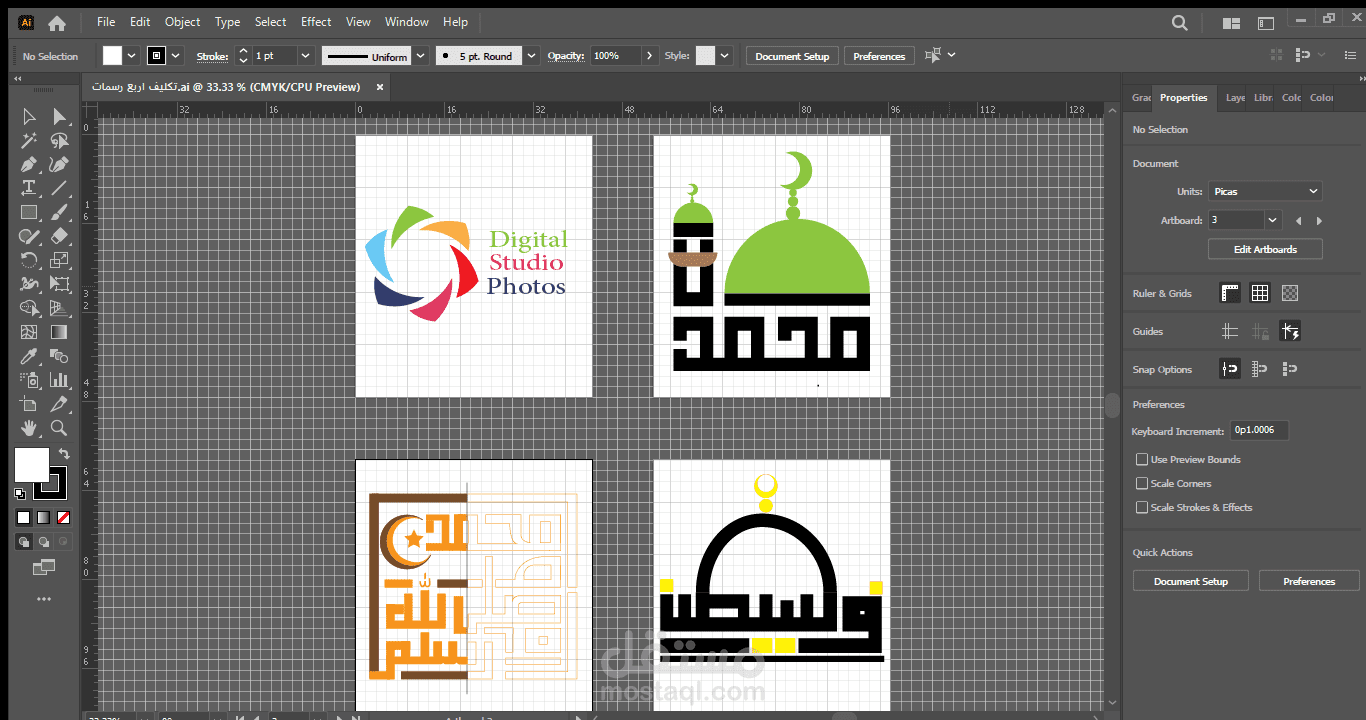The height and width of the screenshot is (720, 1366).
Task: Open the Uniform width profile dropdown
Action: click(x=421, y=56)
